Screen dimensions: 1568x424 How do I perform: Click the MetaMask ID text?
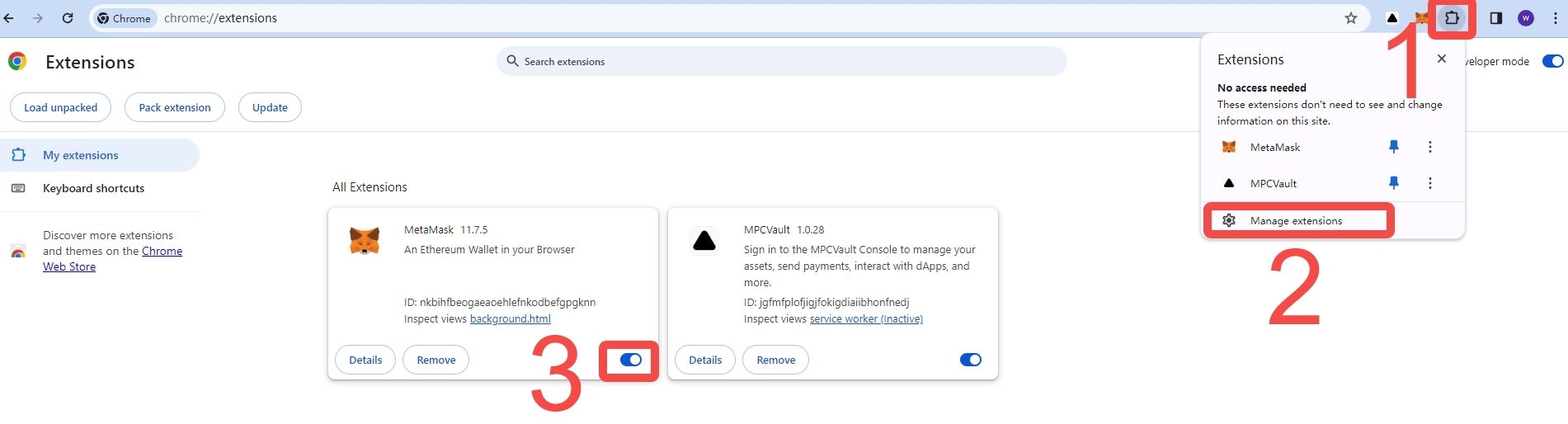500,303
